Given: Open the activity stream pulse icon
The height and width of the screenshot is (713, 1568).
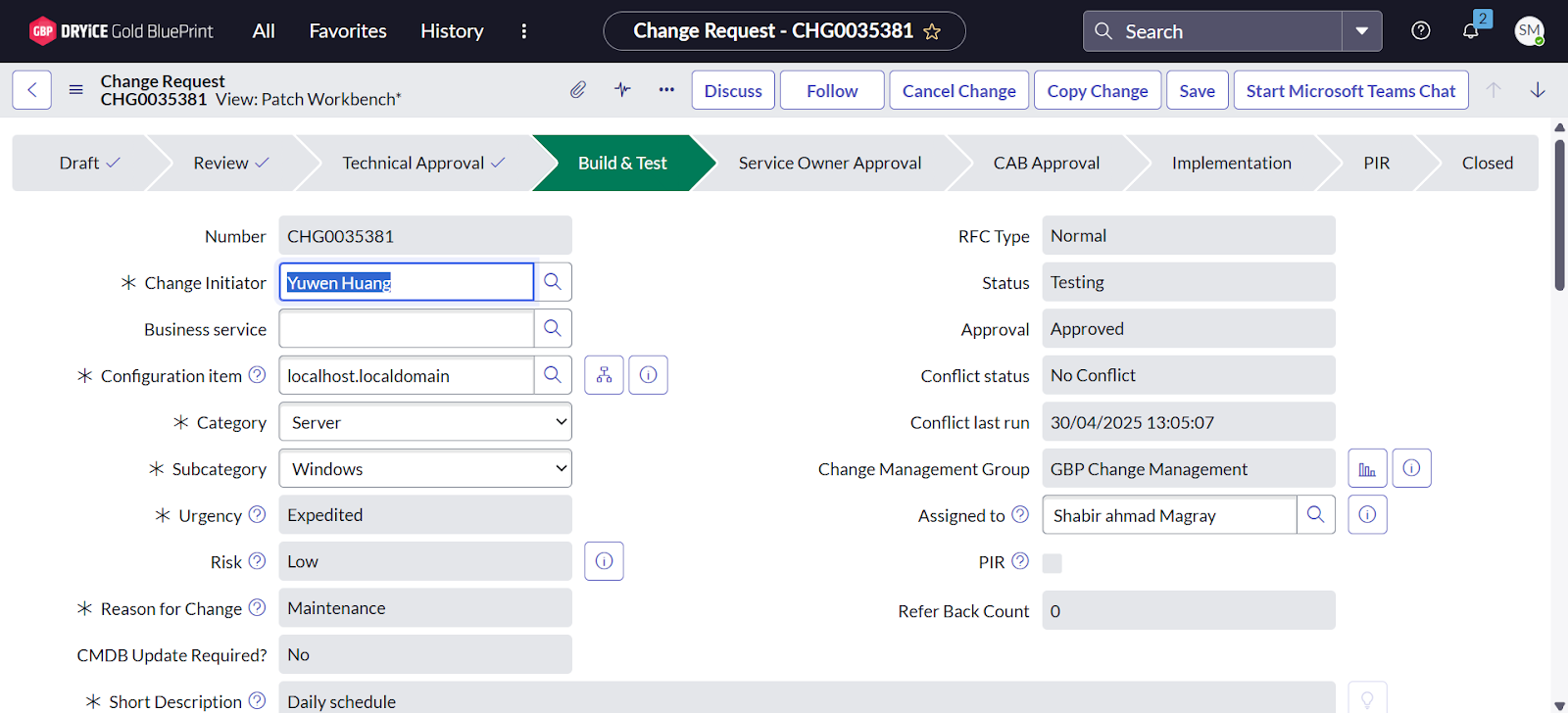Looking at the screenshot, I should tap(622, 90).
